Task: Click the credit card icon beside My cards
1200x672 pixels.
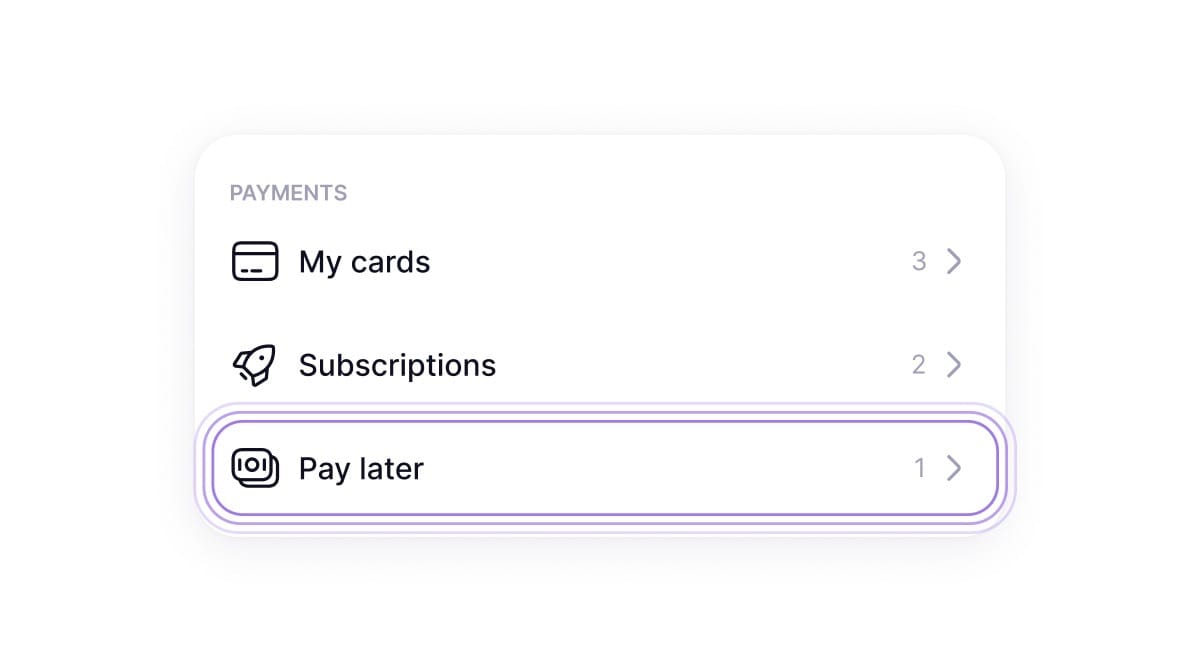Action: pyautogui.click(x=255, y=262)
